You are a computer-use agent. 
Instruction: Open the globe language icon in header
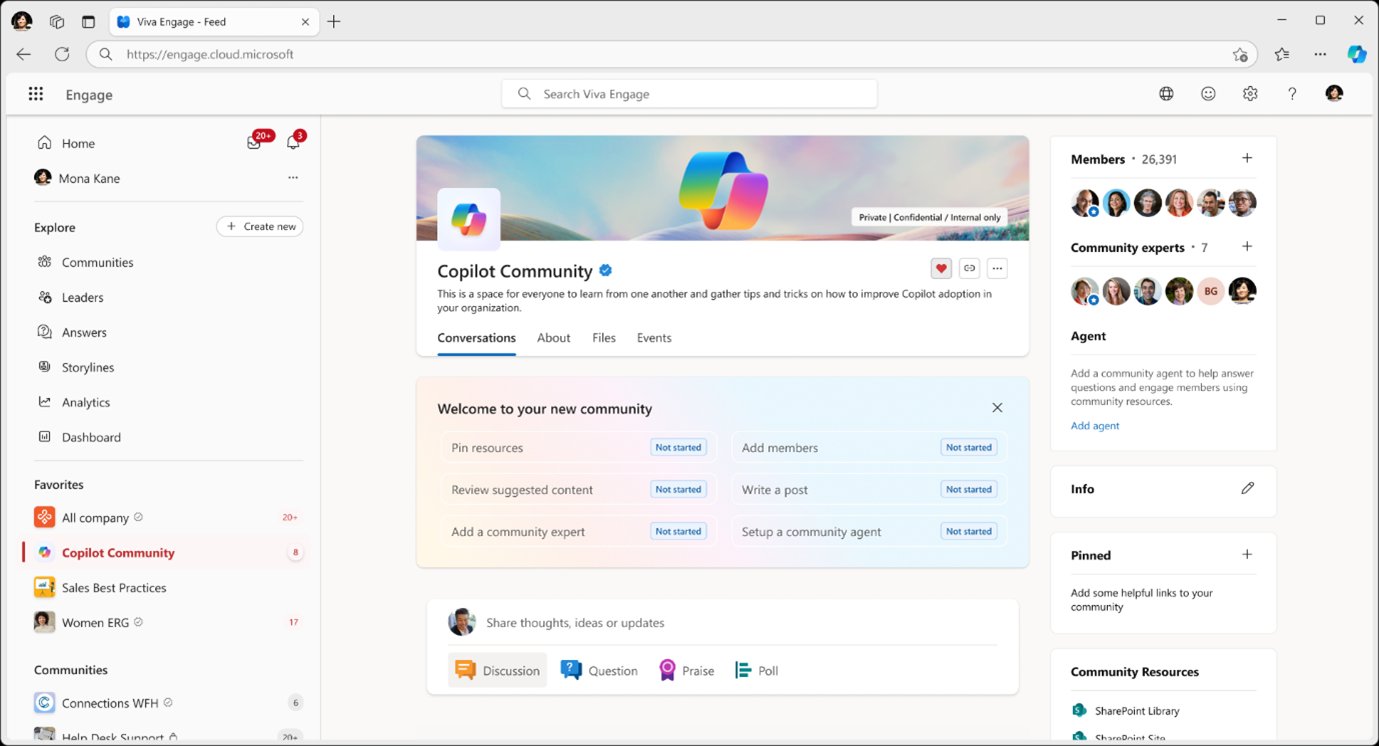(x=1166, y=94)
